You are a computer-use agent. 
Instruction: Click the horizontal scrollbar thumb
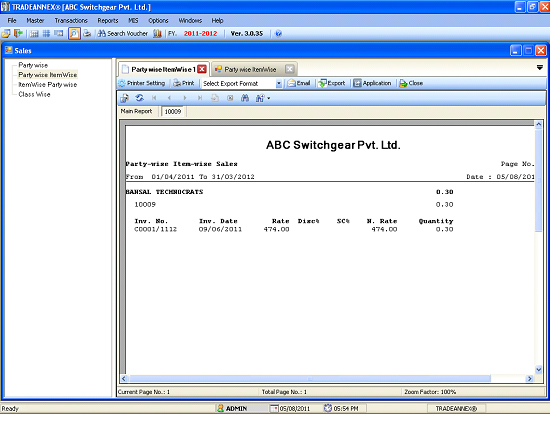[310, 378]
